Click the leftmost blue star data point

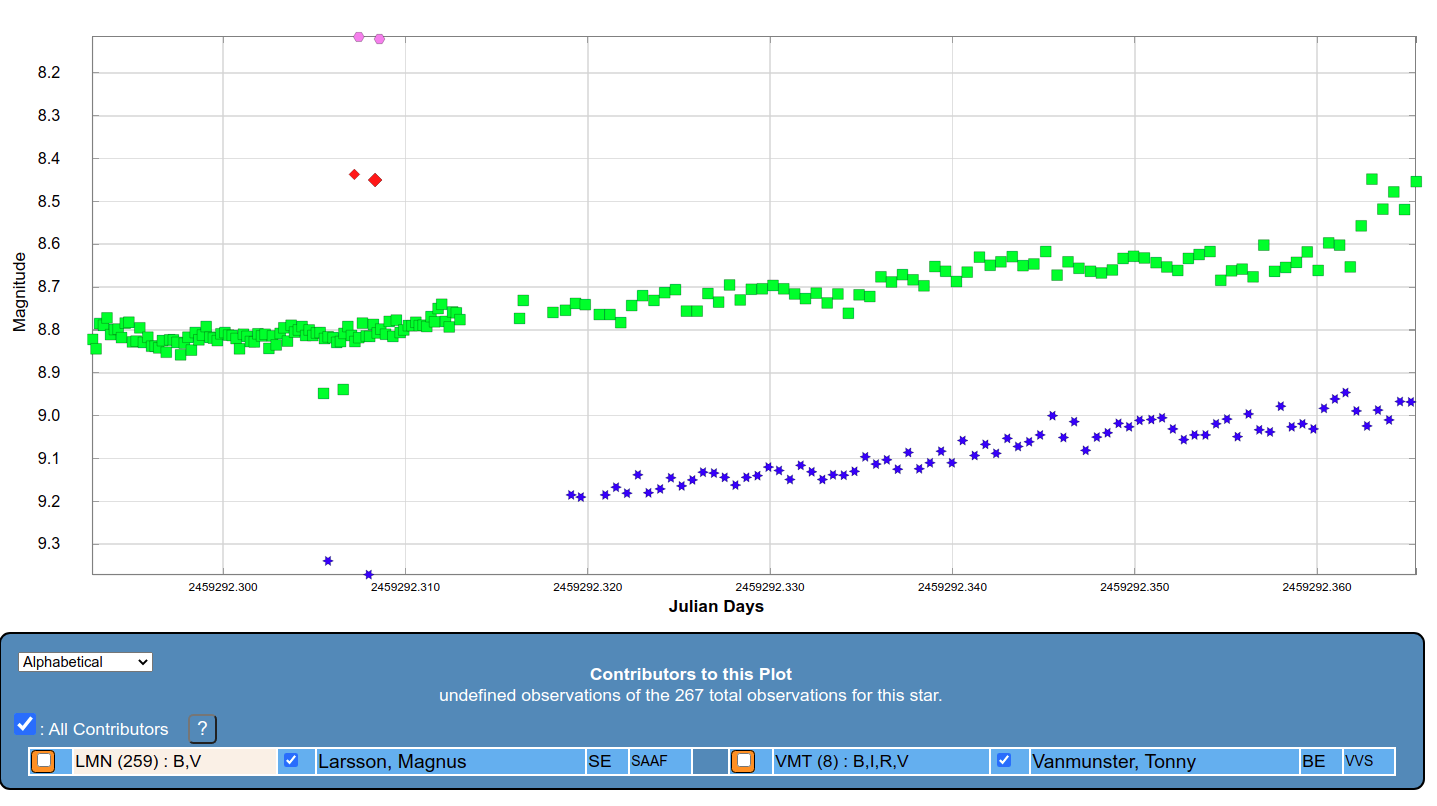point(328,561)
